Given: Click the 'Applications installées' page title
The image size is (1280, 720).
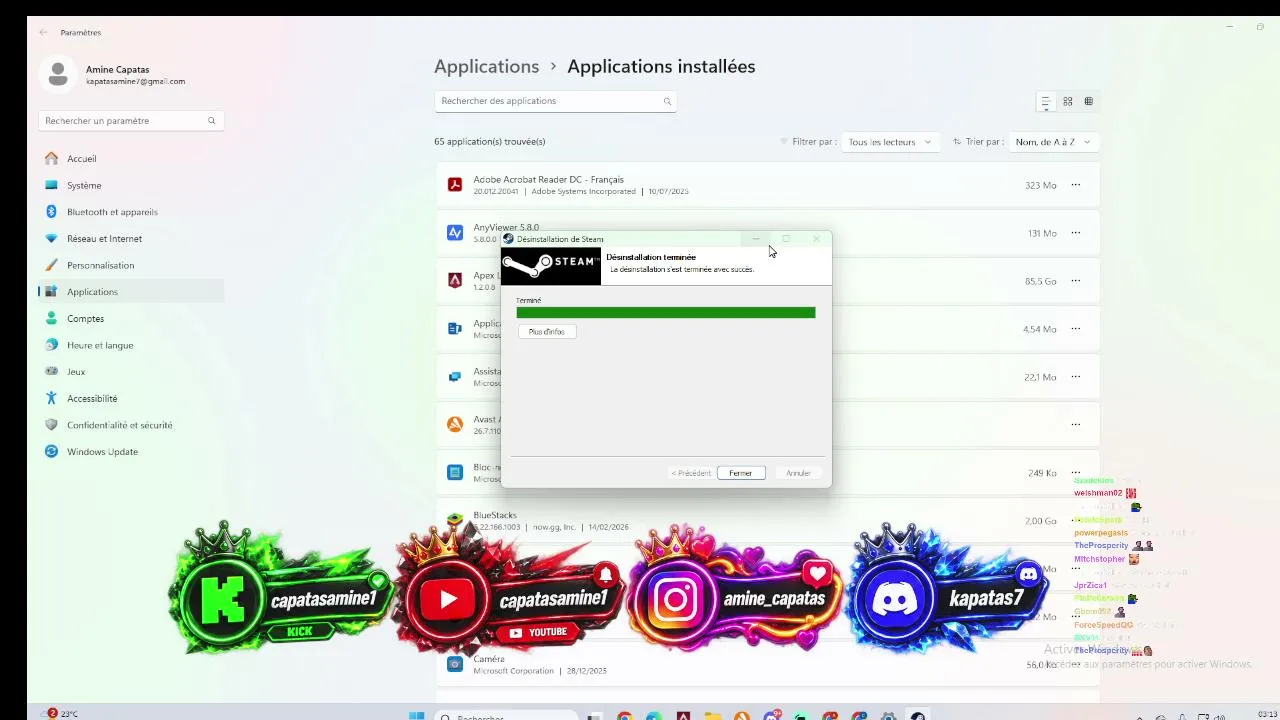Looking at the screenshot, I should (x=661, y=66).
